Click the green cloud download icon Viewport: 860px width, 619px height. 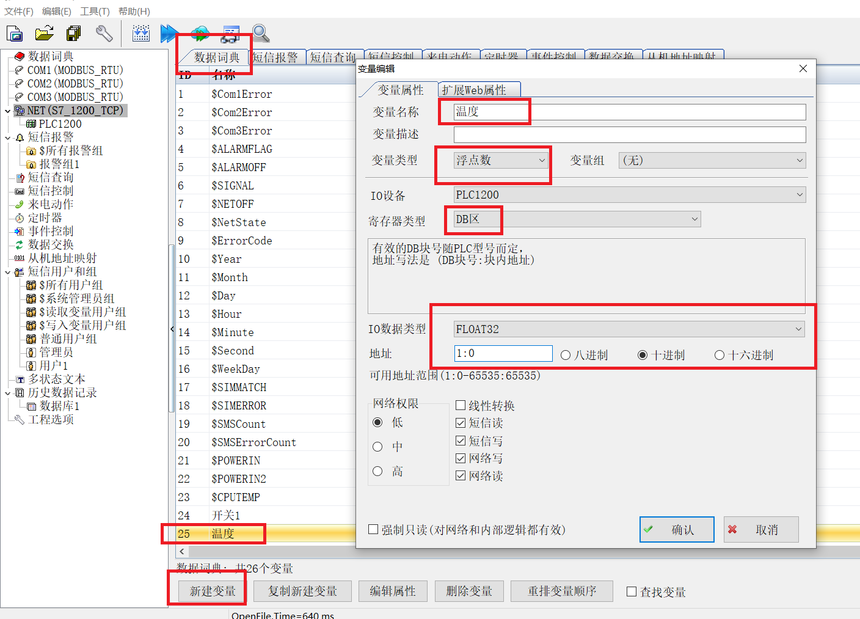tap(200, 33)
